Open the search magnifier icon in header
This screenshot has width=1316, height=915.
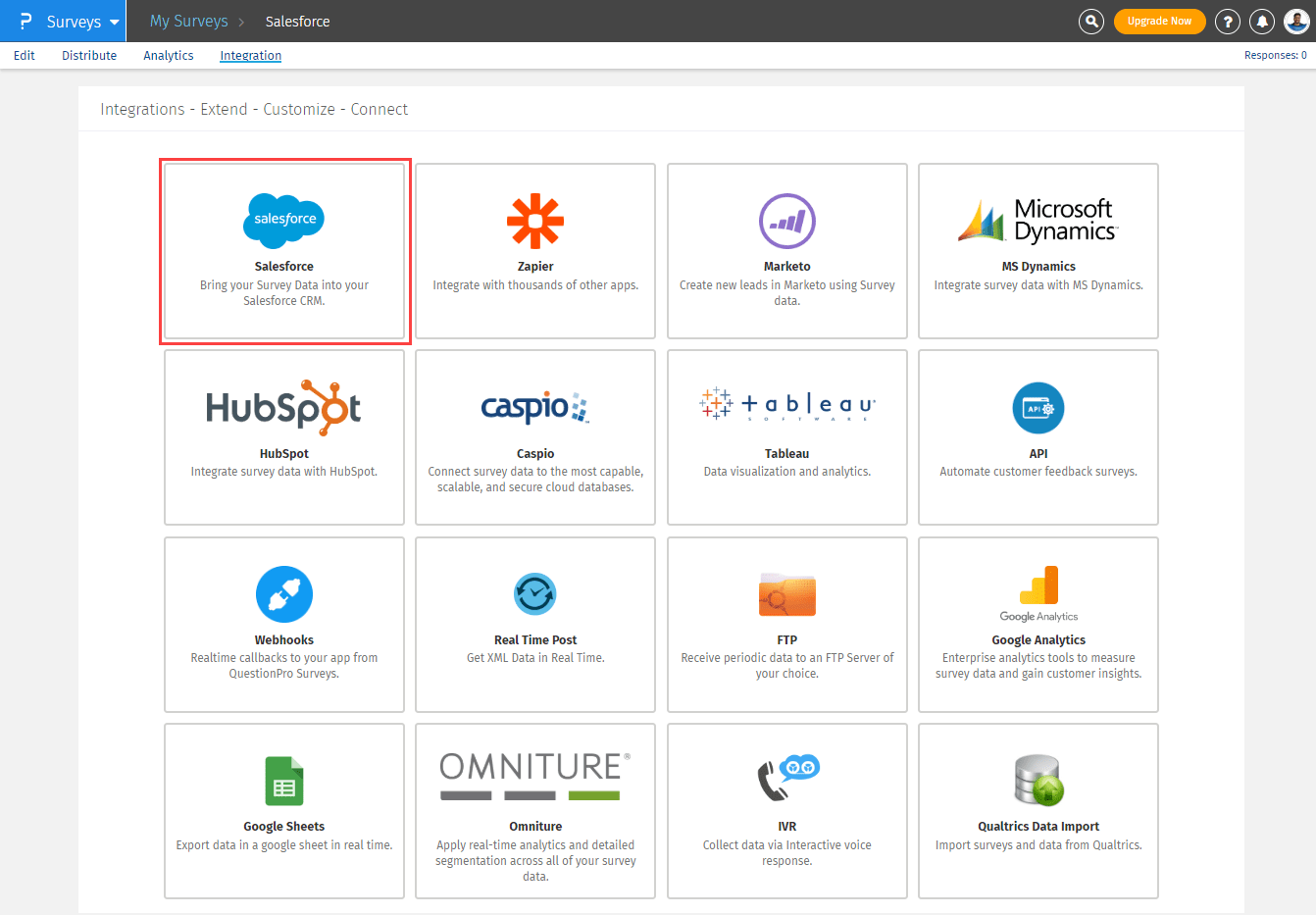(x=1090, y=22)
